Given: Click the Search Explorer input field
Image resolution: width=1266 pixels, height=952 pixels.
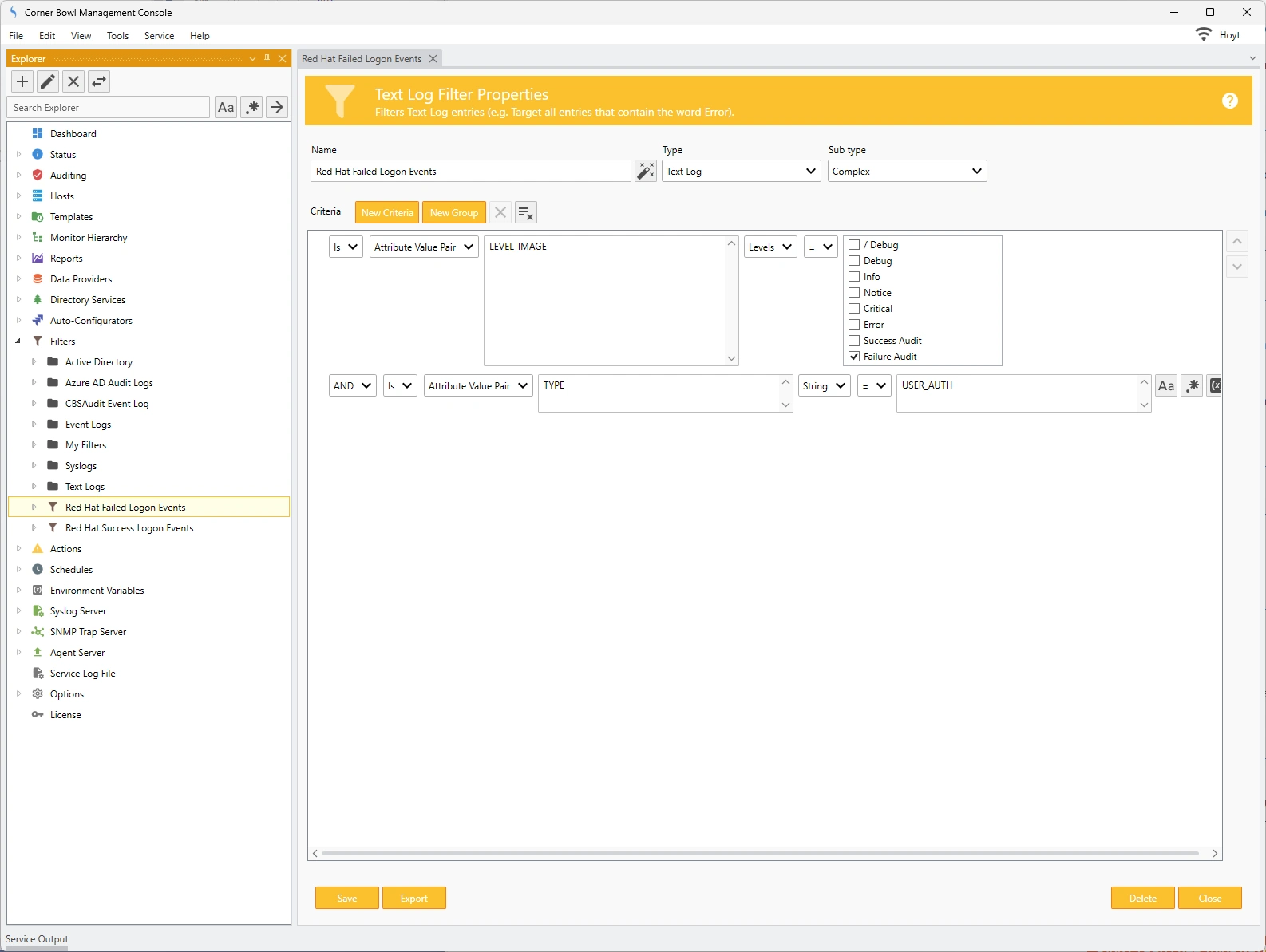Looking at the screenshot, I should click(x=109, y=108).
